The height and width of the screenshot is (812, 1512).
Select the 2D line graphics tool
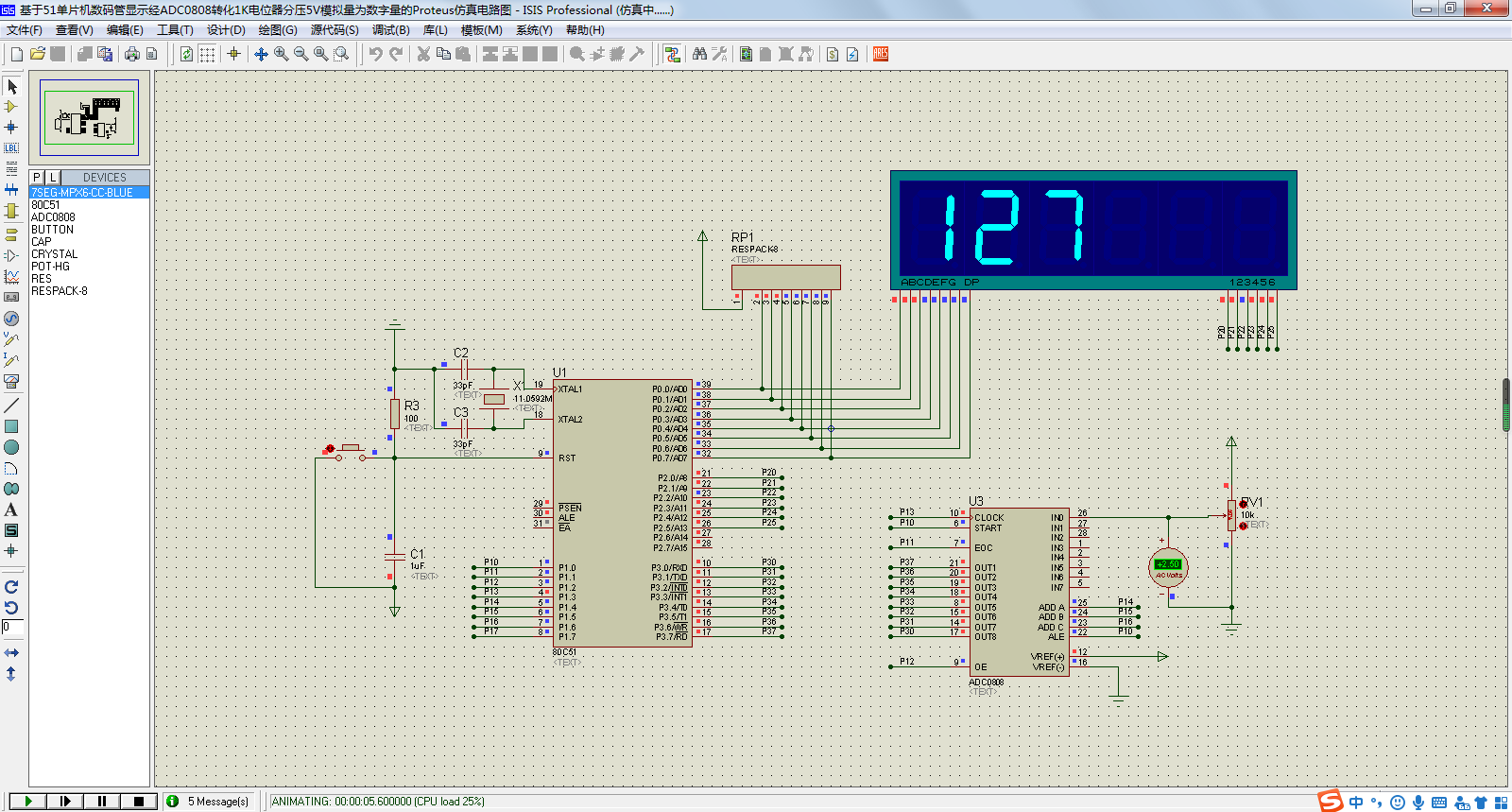click(x=11, y=405)
